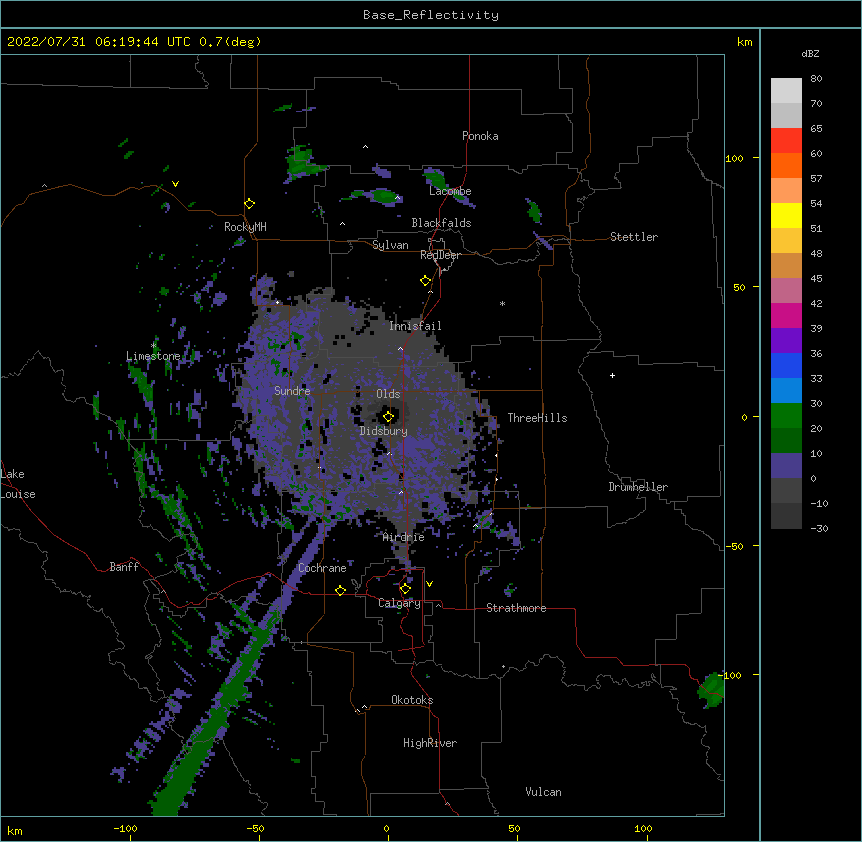Screen dimensions: 862x842
Task: Click the yellow diamond marker above RockyMH
Action: (250, 204)
